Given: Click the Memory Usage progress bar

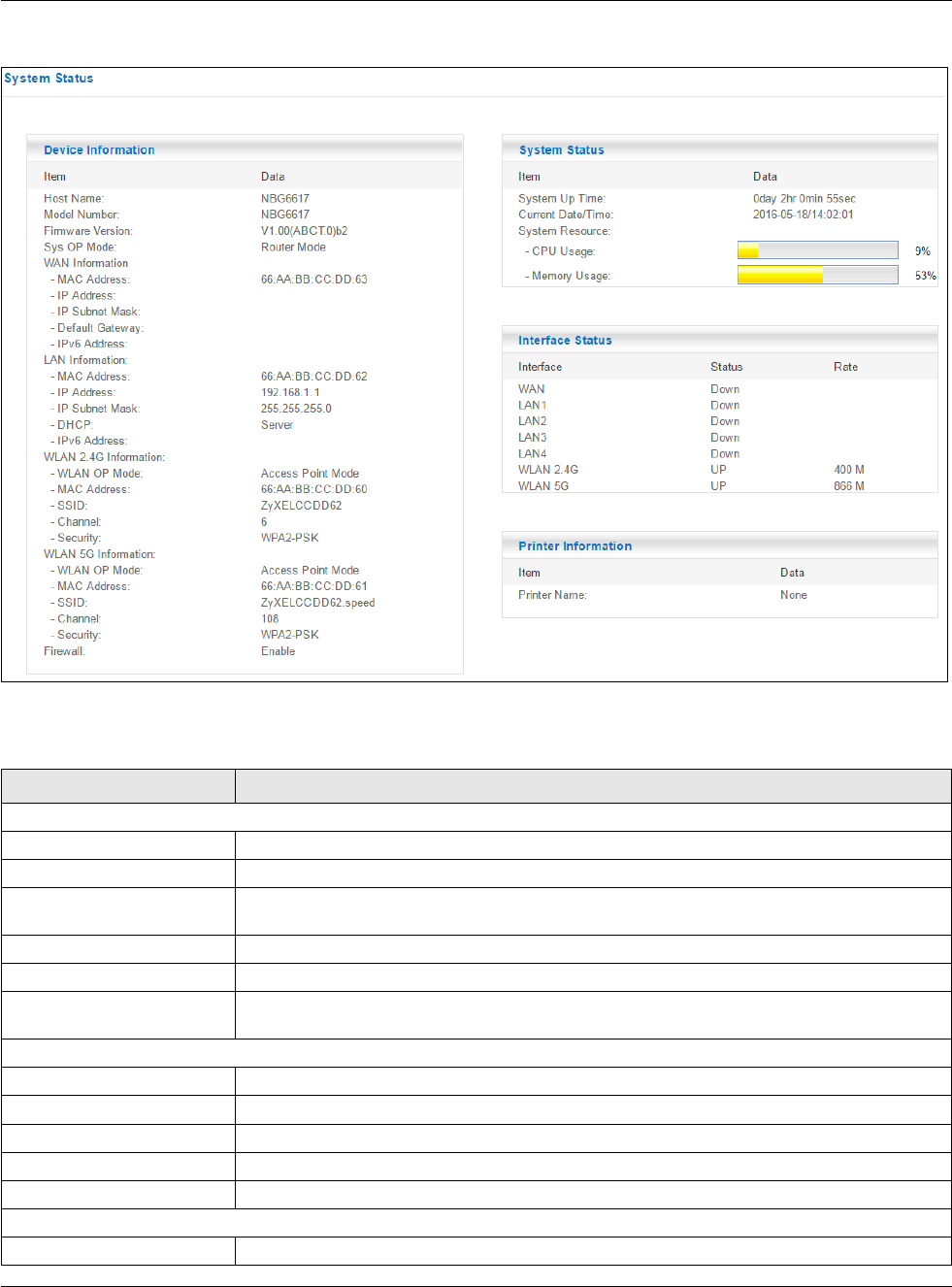Looking at the screenshot, I should click(x=818, y=275).
